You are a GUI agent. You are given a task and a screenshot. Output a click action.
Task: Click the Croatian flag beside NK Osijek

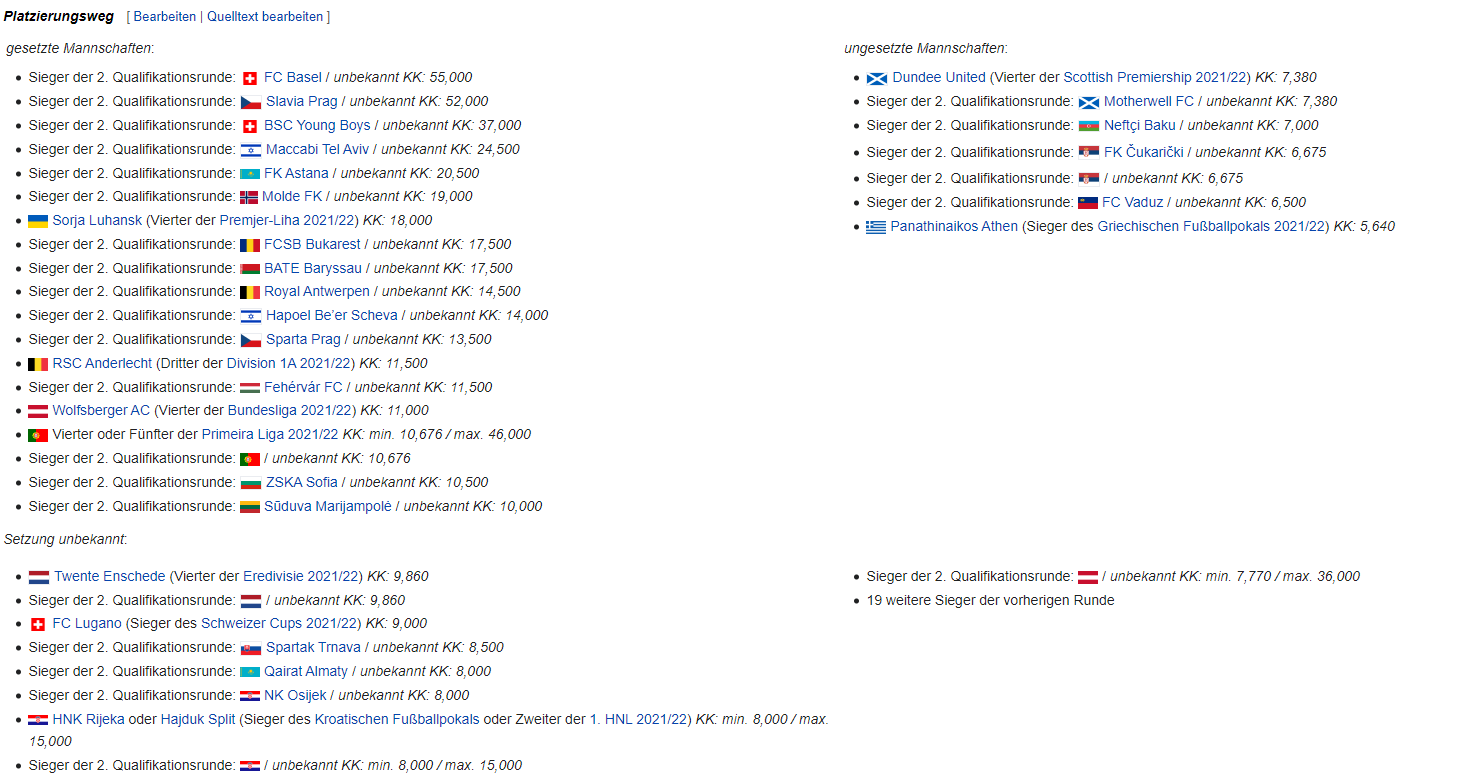pyautogui.click(x=250, y=696)
